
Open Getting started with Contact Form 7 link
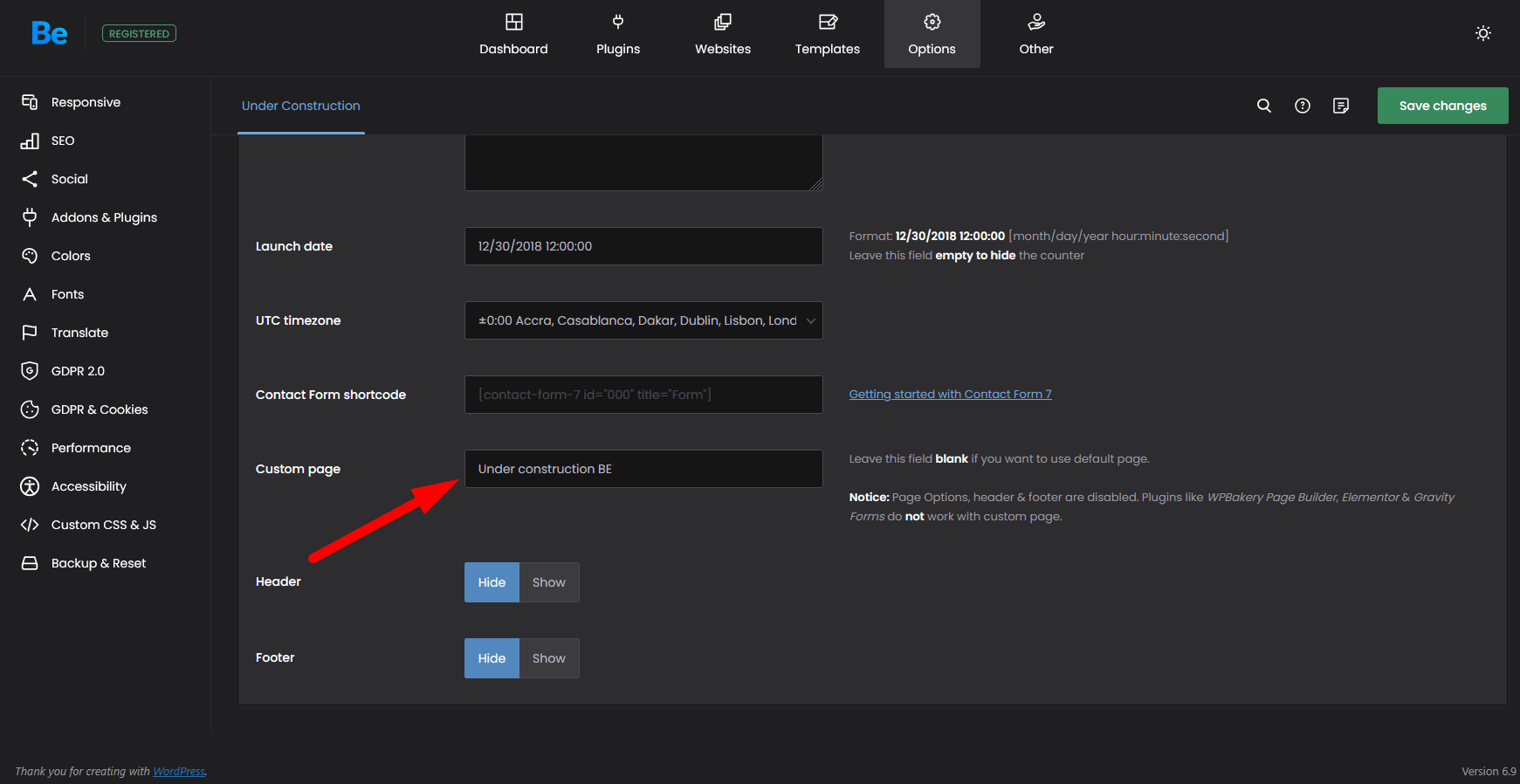[x=950, y=395]
